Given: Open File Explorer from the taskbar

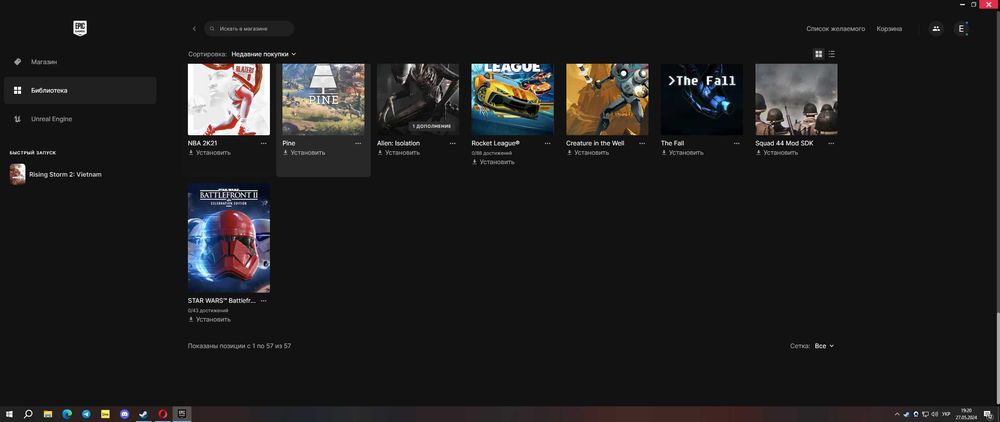Looking at the screenshot, I should click(x=48, y=414).
